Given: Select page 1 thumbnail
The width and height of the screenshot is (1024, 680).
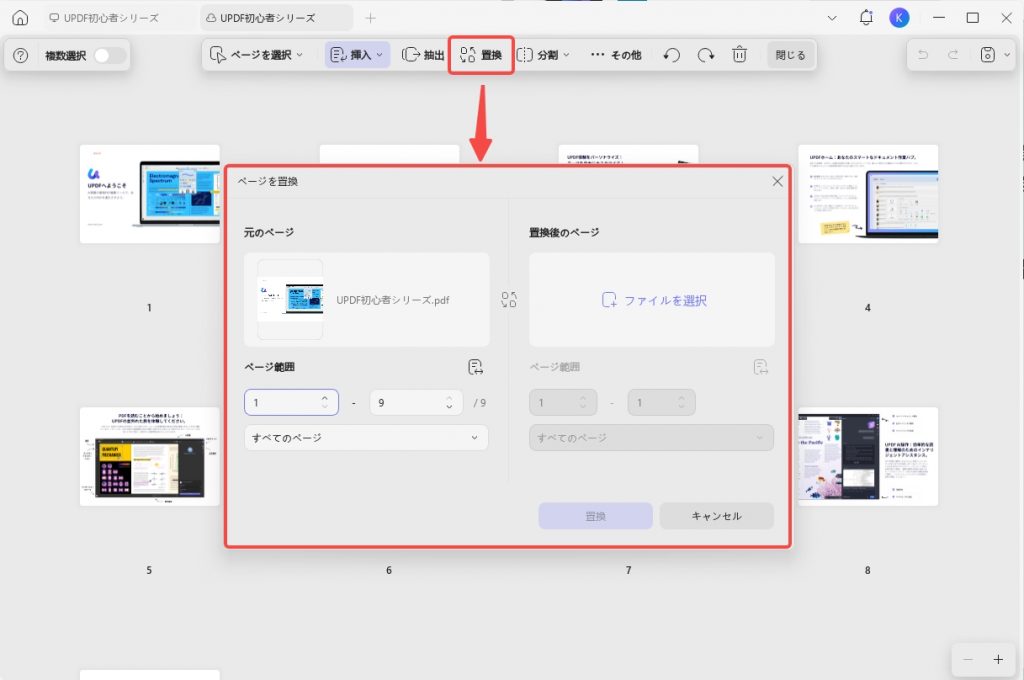Looking at the screenshot, I should pos(150,194).
